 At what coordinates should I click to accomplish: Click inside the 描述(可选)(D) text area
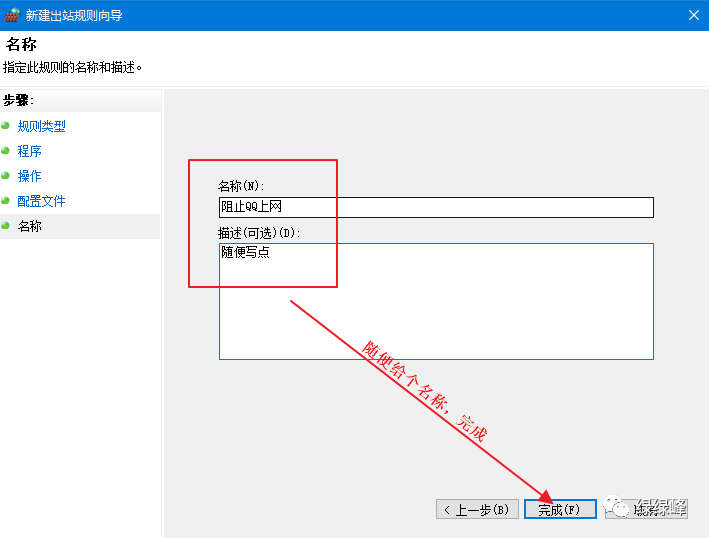[x=436, y=302]
